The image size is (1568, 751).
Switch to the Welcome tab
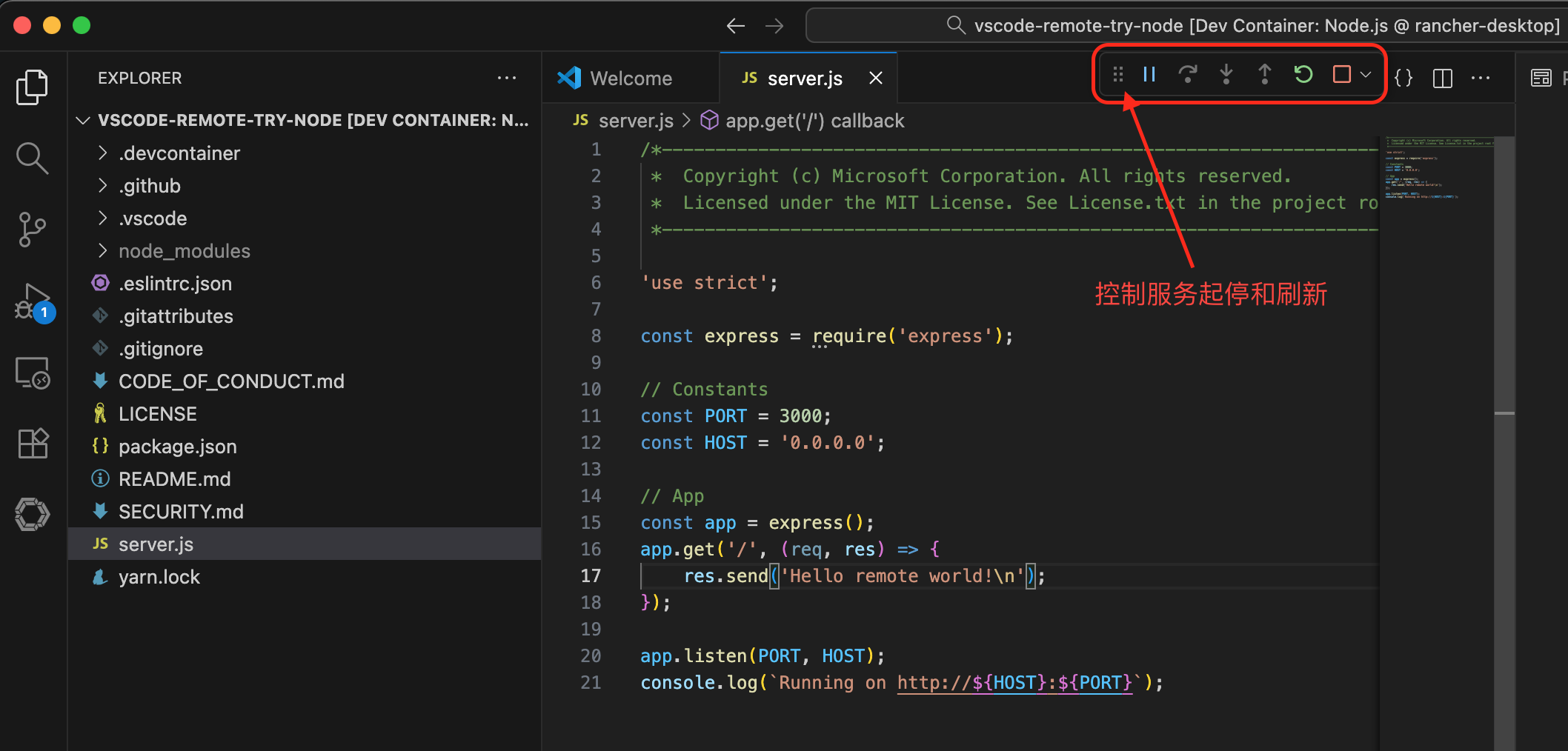click(630, 79)
